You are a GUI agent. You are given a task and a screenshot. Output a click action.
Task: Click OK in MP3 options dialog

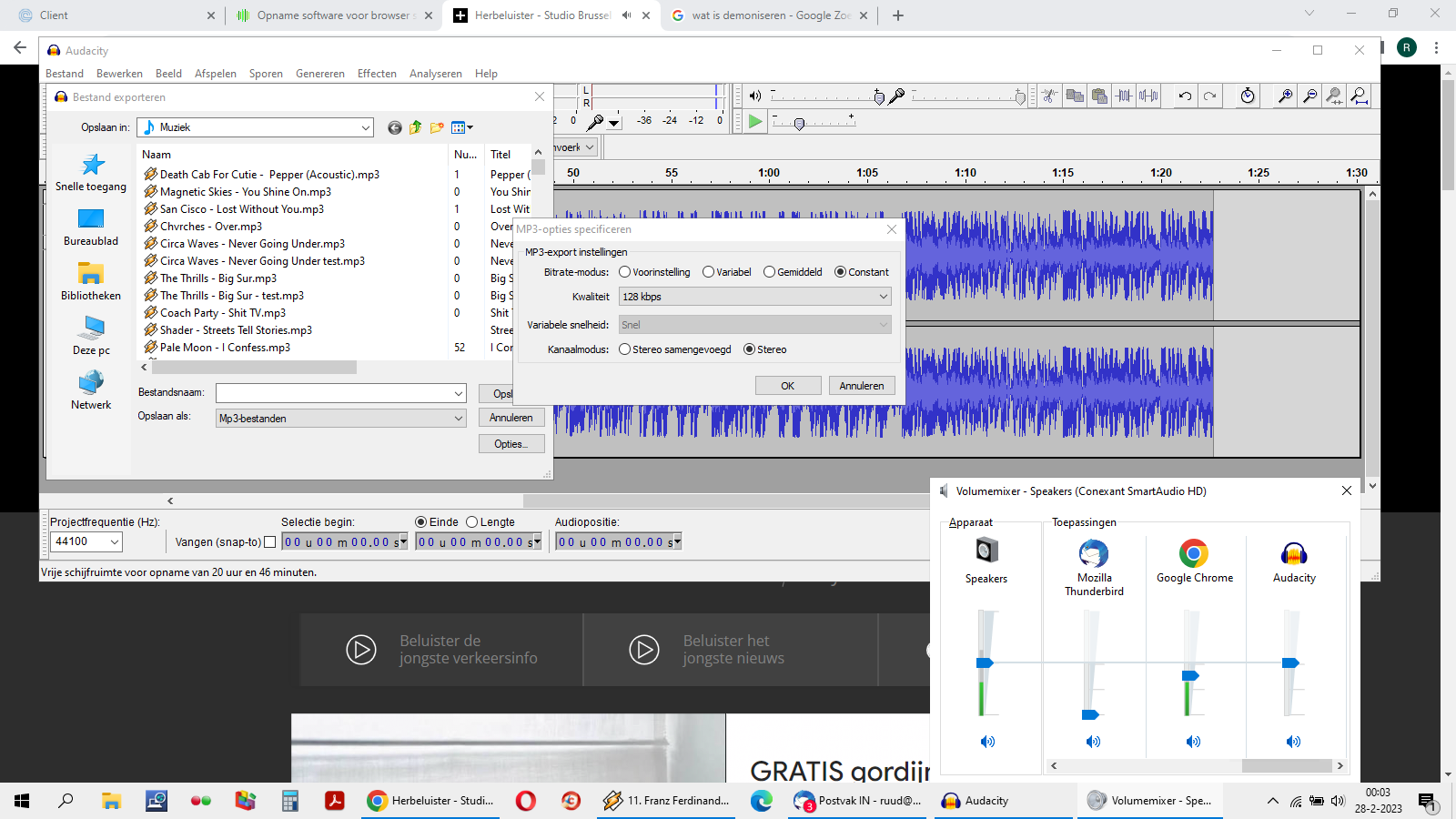point(787,386)
